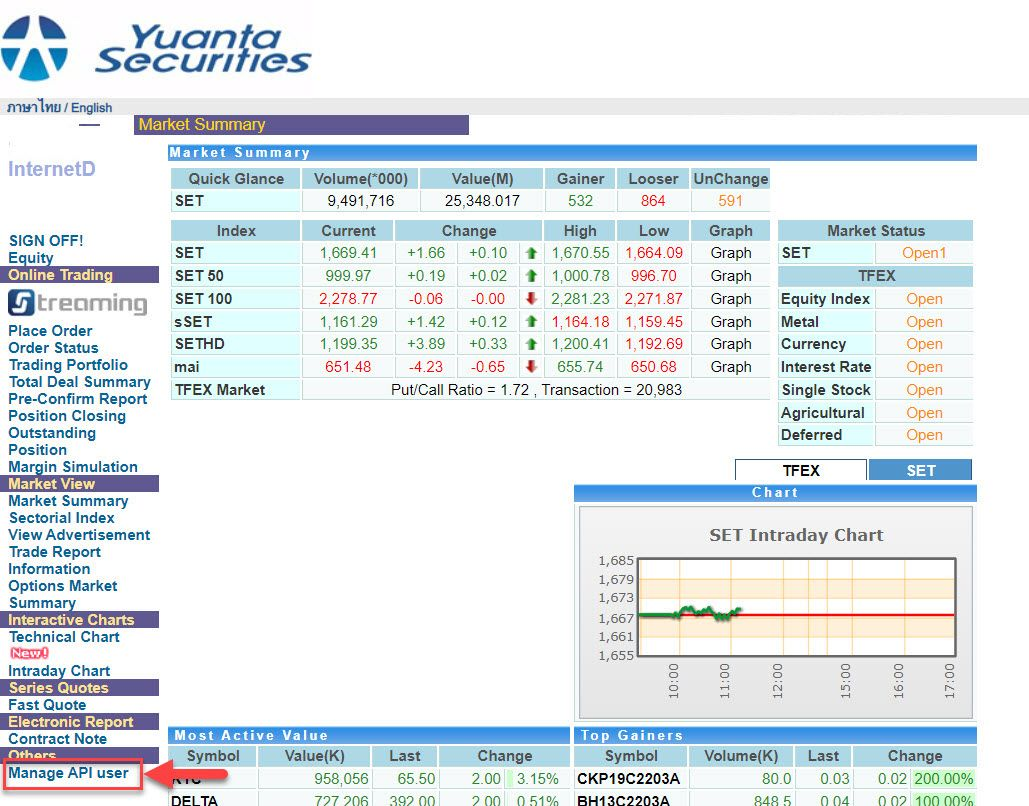Select the Electronic Report menu header

click(79, 722)
